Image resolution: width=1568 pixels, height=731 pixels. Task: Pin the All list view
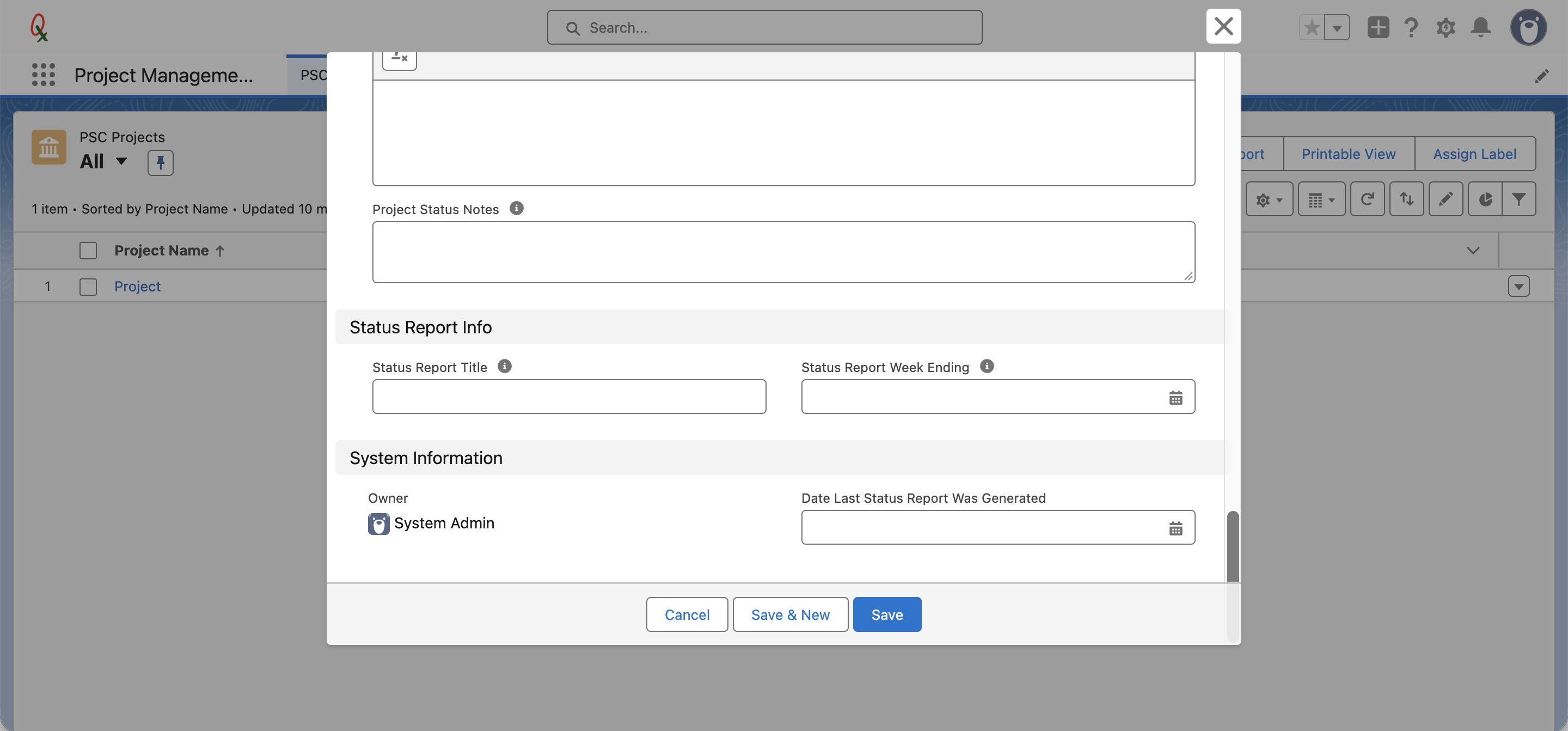160,163
